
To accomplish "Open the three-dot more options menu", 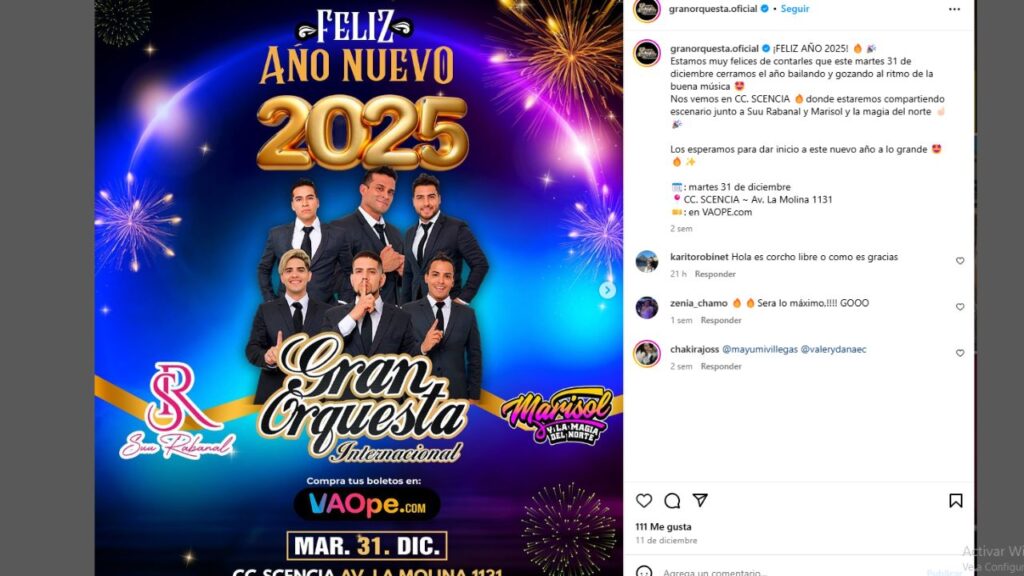I will pos(954,9).
